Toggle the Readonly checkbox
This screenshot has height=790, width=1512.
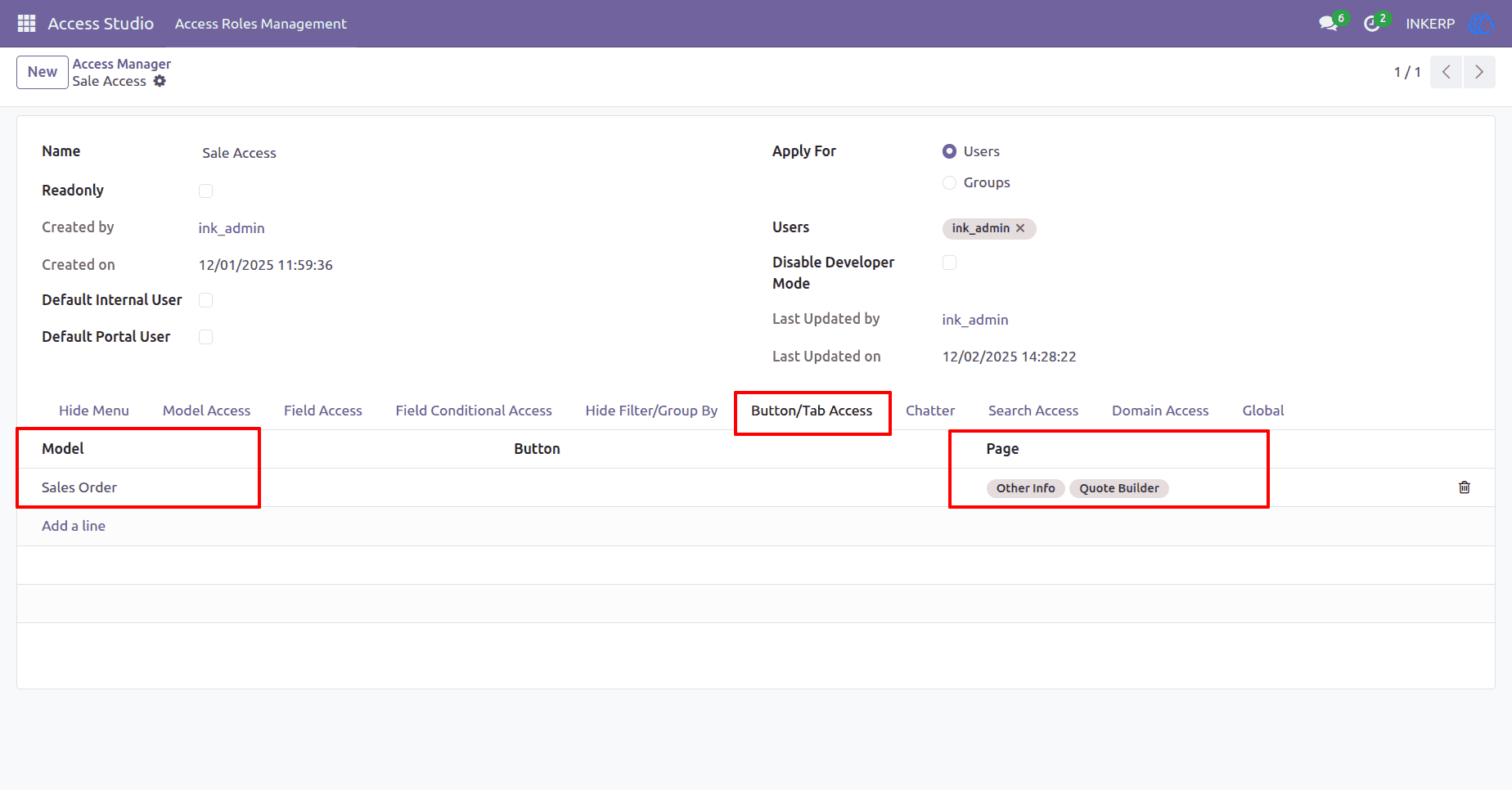pos(206,191)
